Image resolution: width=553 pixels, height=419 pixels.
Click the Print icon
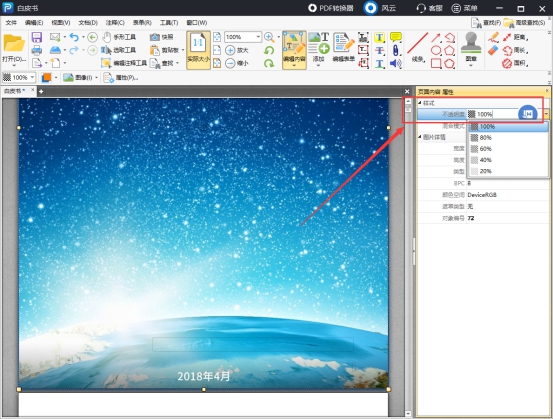(37, 50)
